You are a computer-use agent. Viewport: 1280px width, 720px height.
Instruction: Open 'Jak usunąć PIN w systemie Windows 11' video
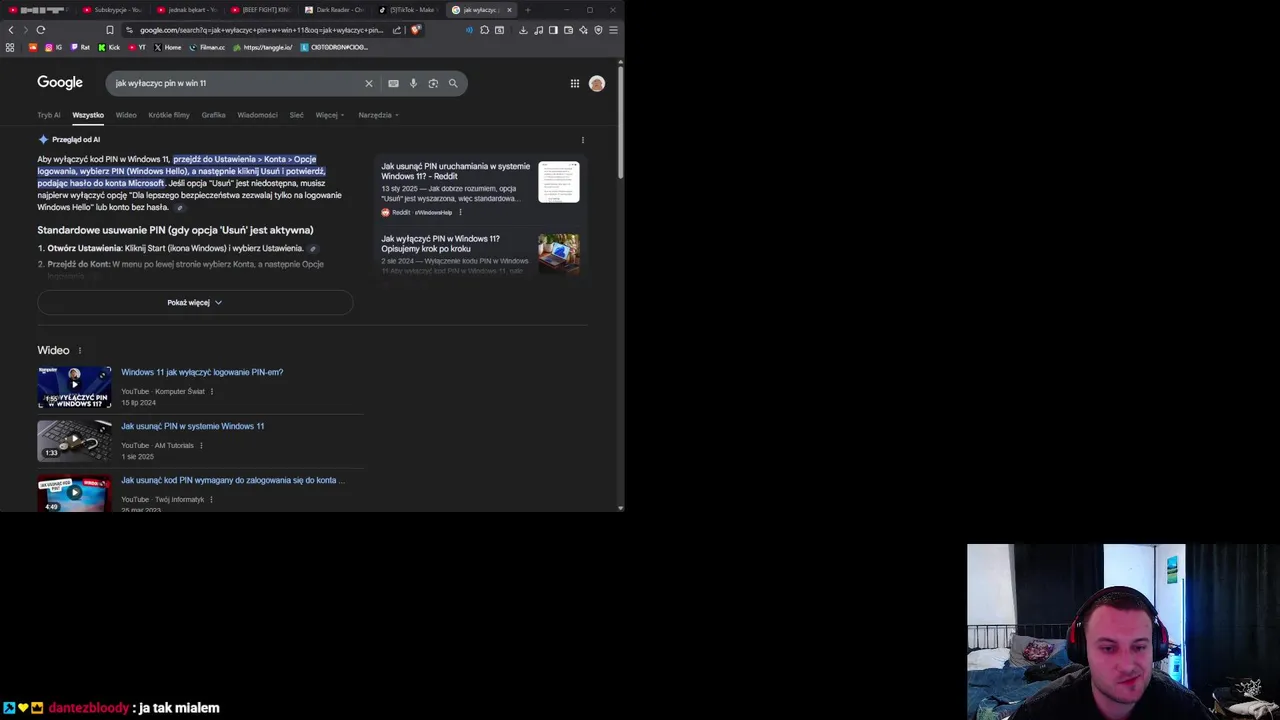tap(193, 426)
